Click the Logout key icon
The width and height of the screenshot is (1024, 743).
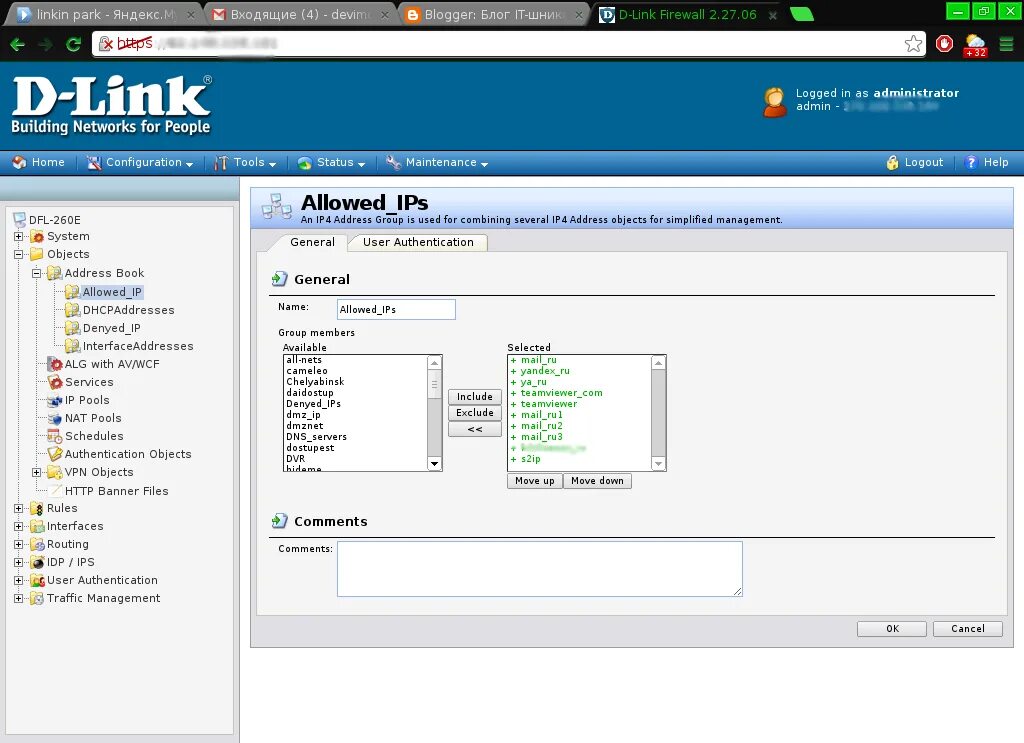tap(891, 162)
